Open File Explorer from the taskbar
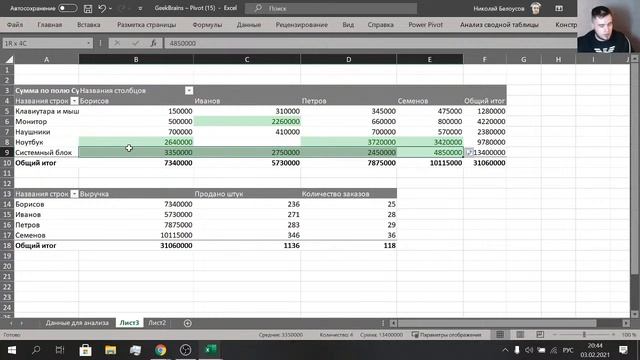The height and width of the screenshot is (360, 640). click(110, 350)
